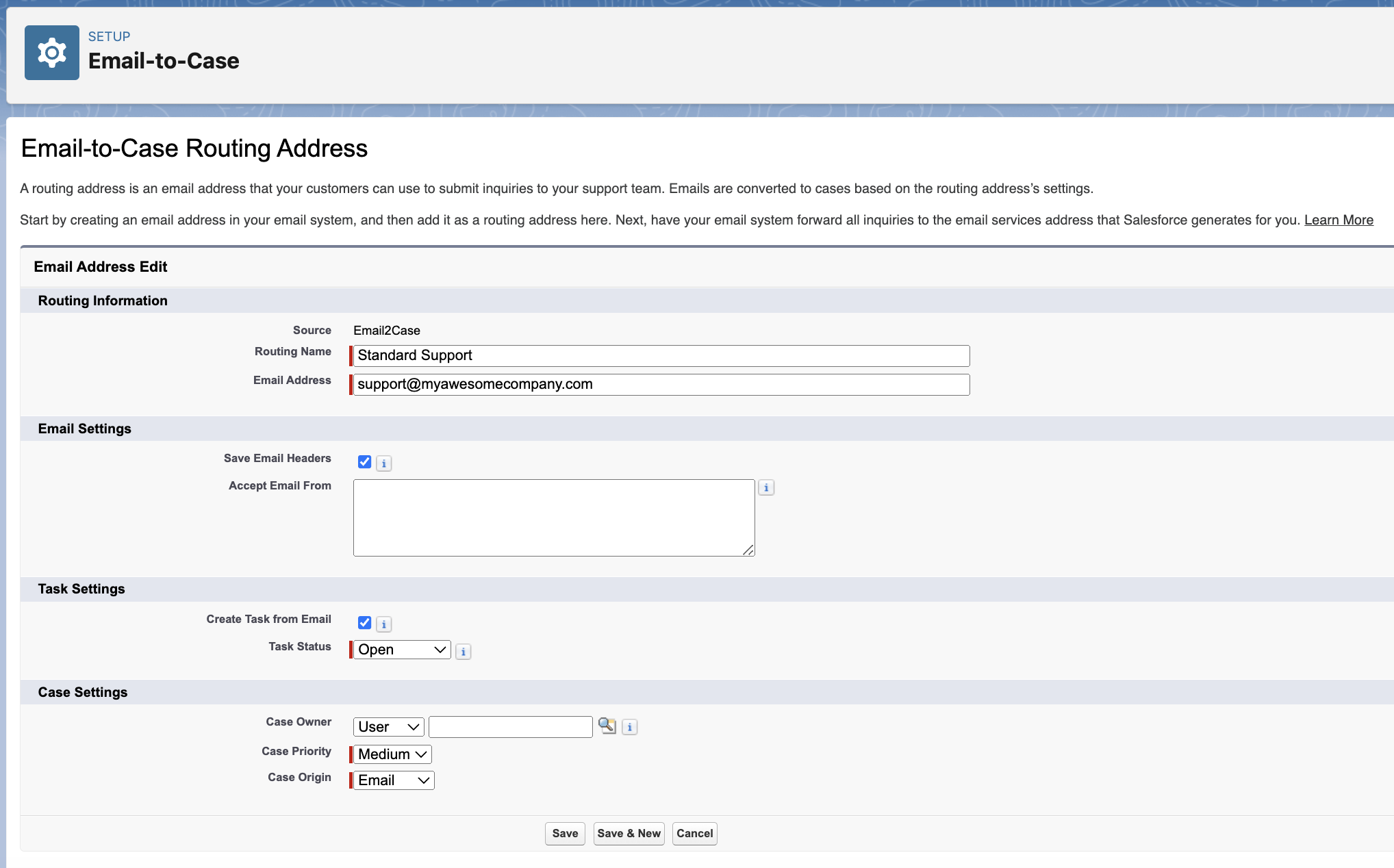Click the Setup gear icon

pos(52,53)
